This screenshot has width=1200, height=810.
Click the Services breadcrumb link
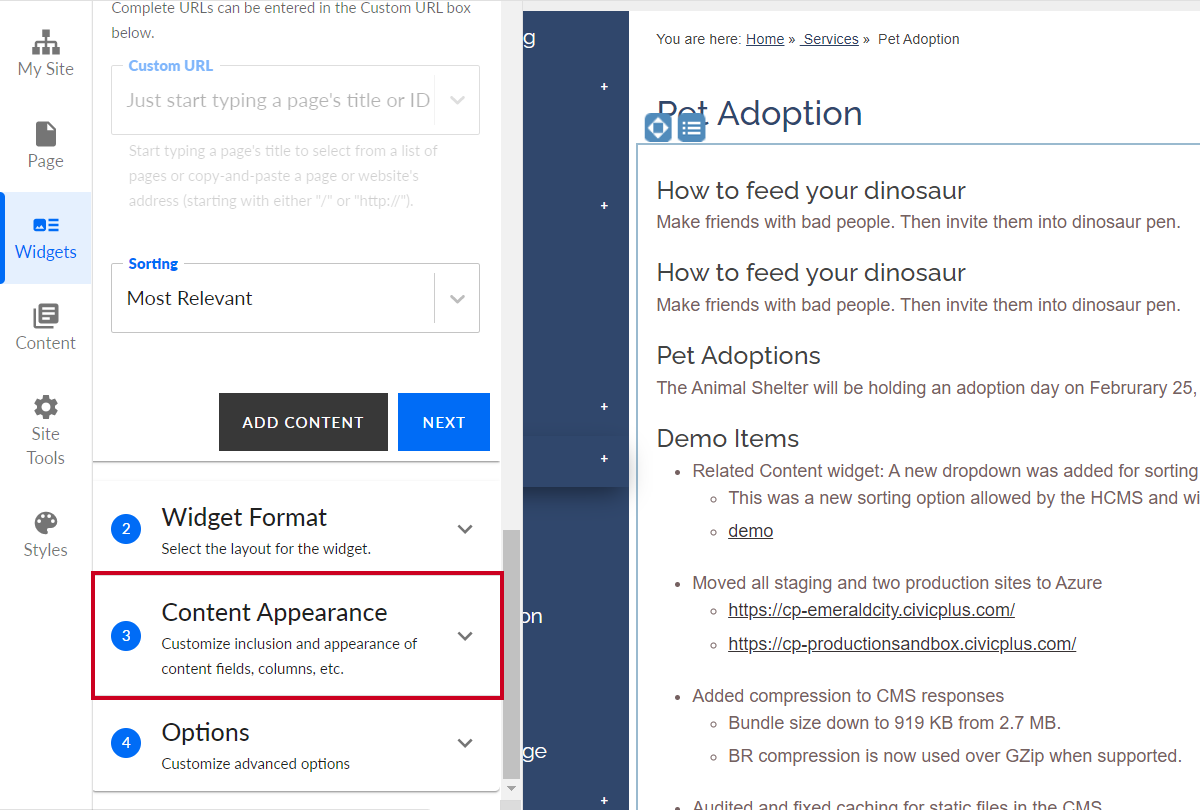coord(830,39)
